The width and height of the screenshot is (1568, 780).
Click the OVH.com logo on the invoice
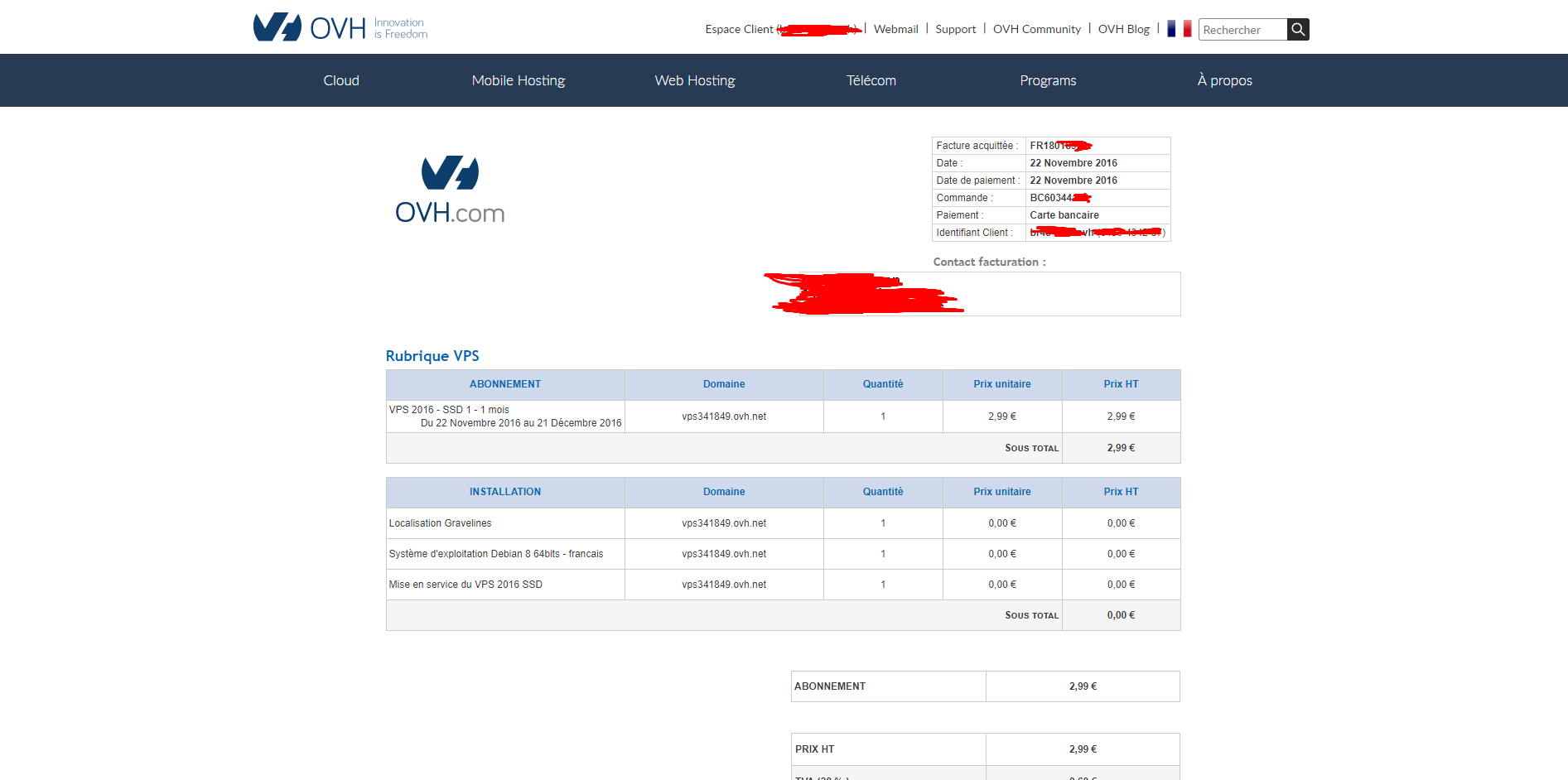[x=450, y=190]
